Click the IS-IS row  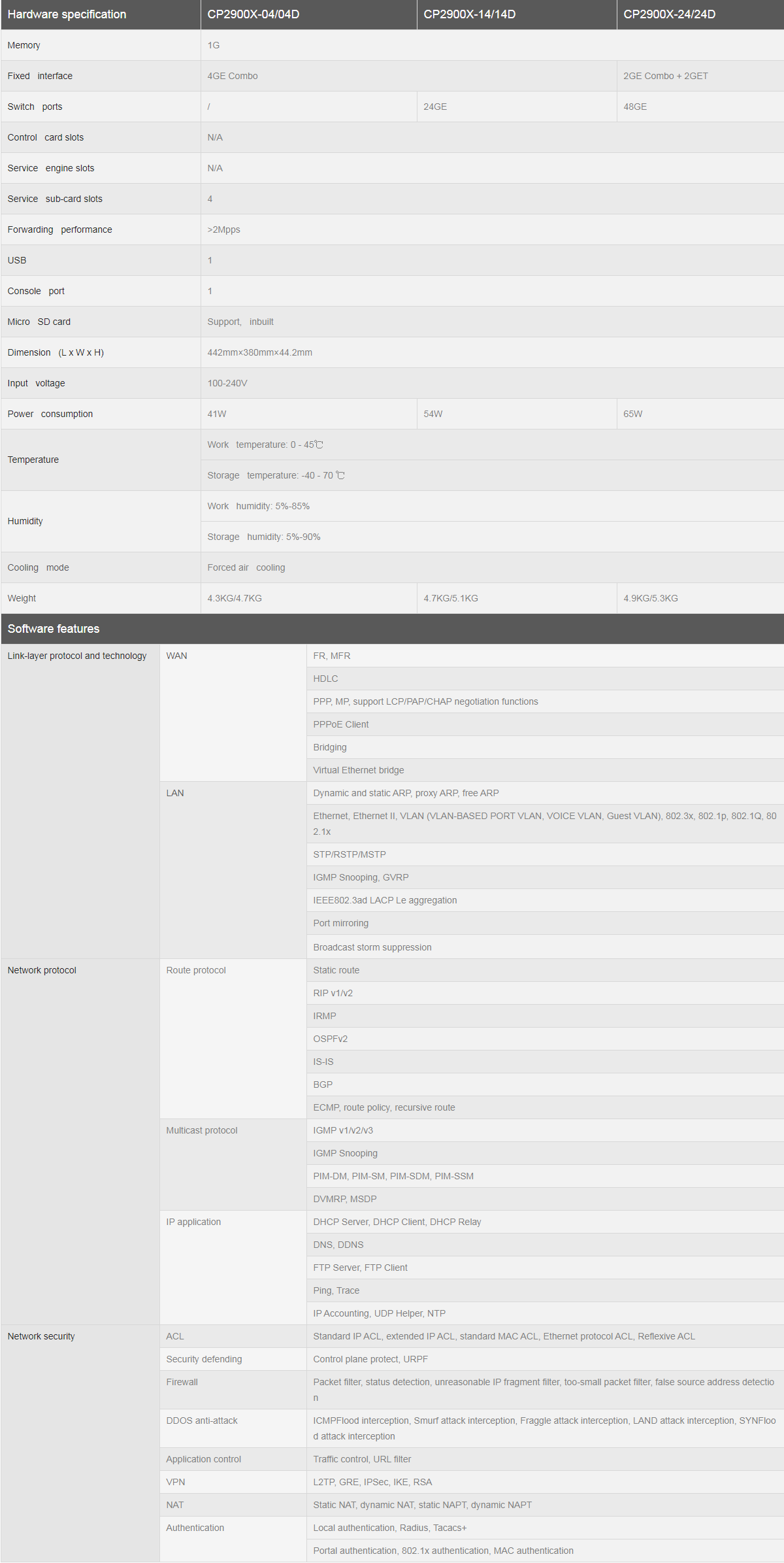click(x=545, y=1062)
